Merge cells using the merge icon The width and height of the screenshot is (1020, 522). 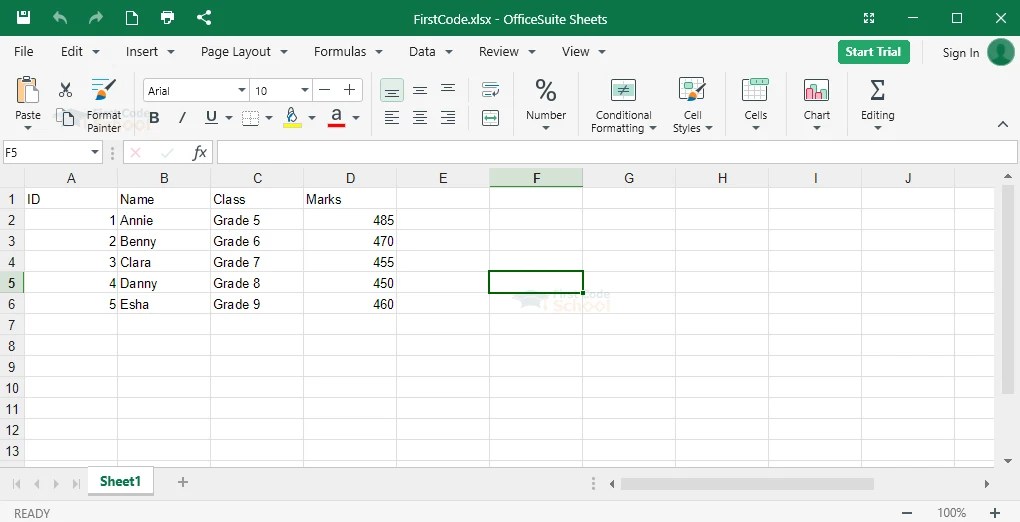pos(490,118)
